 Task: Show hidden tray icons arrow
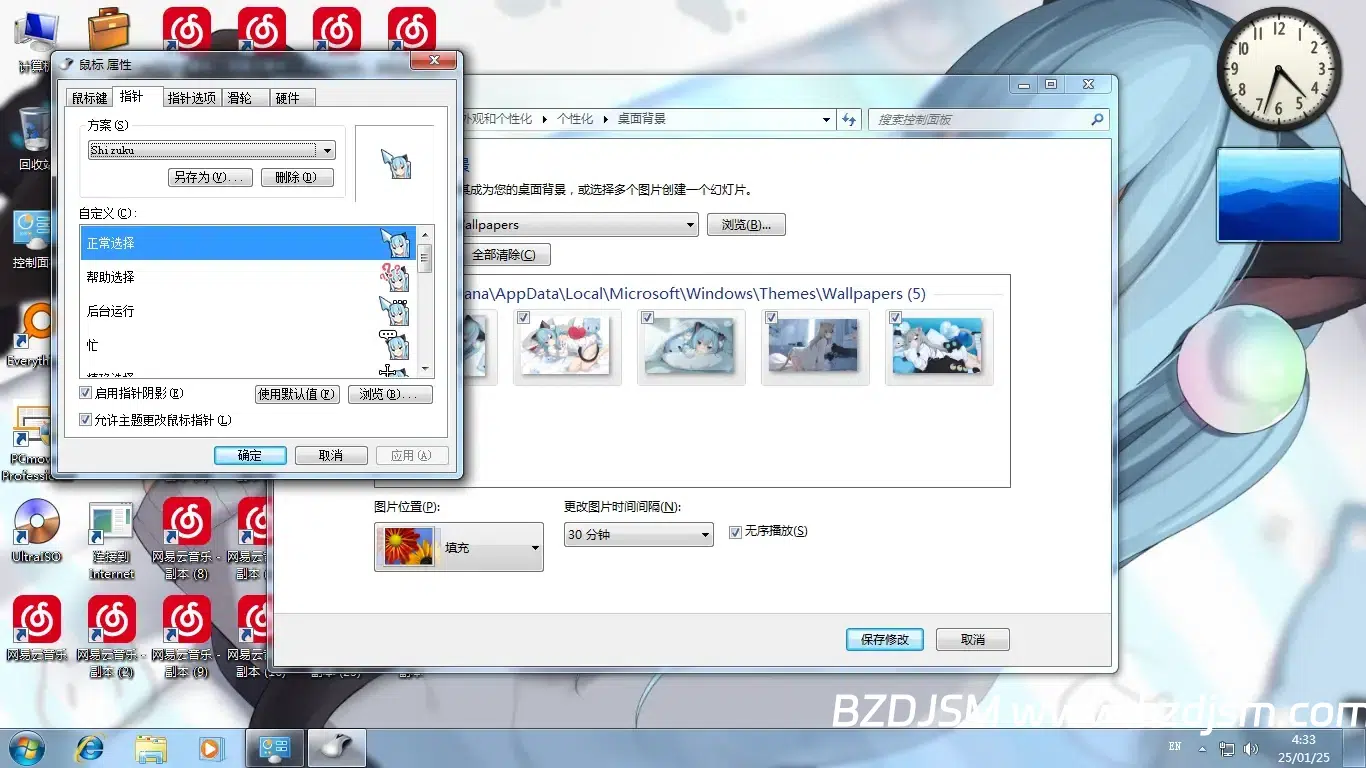(x=1203, y=749)
